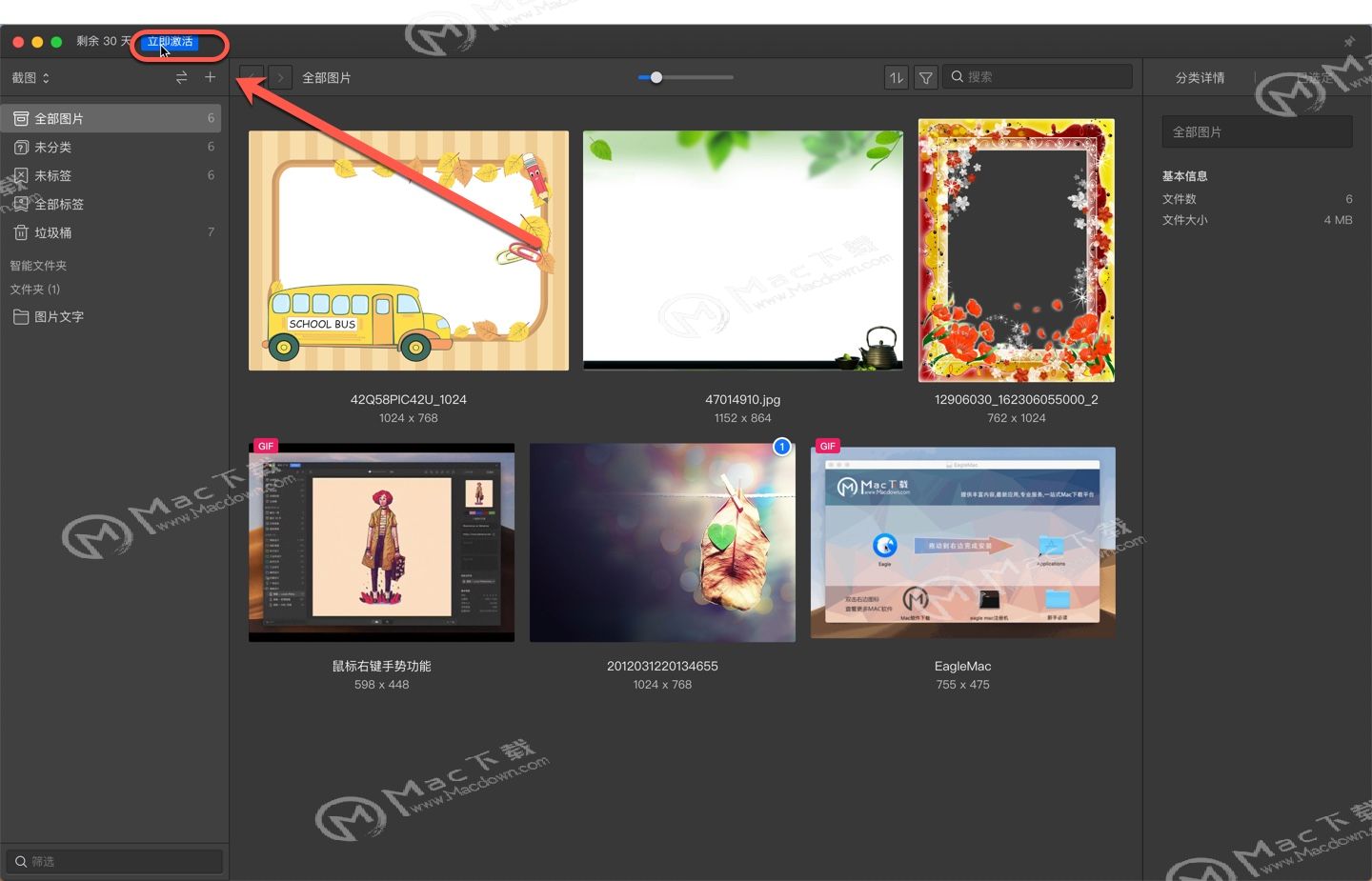Select the school bus frame thumbnail
Image resolution: width=1372 pixels, height=881 pixels.
point(409,250)
